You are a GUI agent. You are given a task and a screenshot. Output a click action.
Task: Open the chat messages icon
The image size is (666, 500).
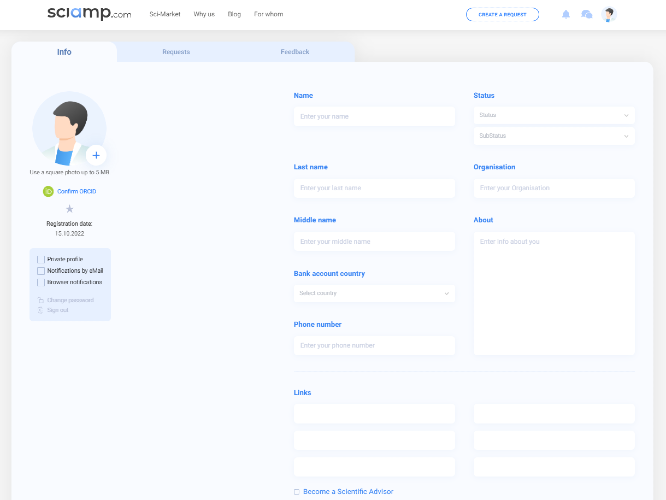point(587,14)
